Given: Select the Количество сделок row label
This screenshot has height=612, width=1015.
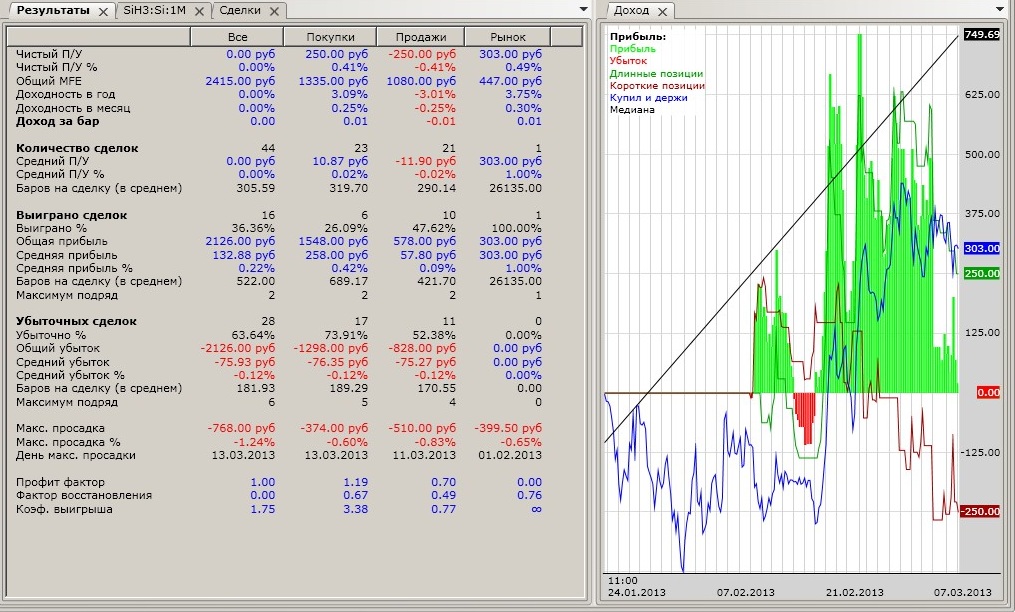Looking at the screenshot, I should [x=77, y=148].
